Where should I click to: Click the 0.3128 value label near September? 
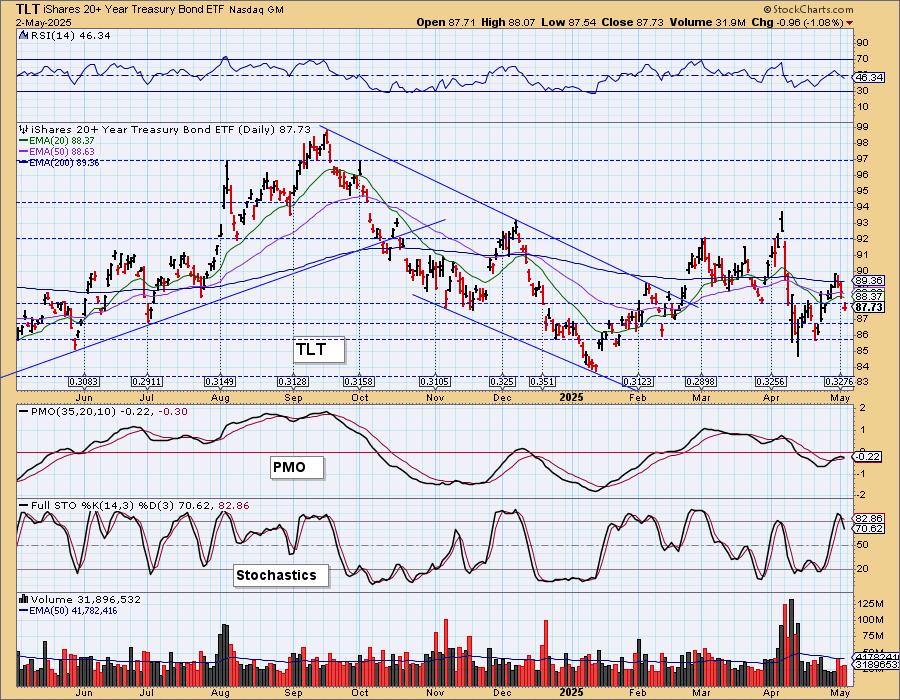293,382
